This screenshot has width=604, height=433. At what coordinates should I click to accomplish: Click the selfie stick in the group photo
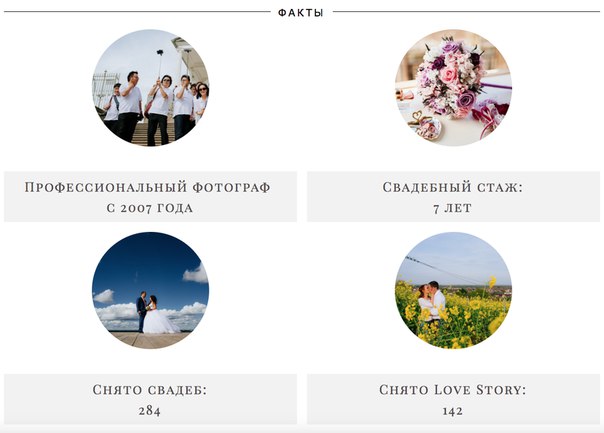[159, 64]
